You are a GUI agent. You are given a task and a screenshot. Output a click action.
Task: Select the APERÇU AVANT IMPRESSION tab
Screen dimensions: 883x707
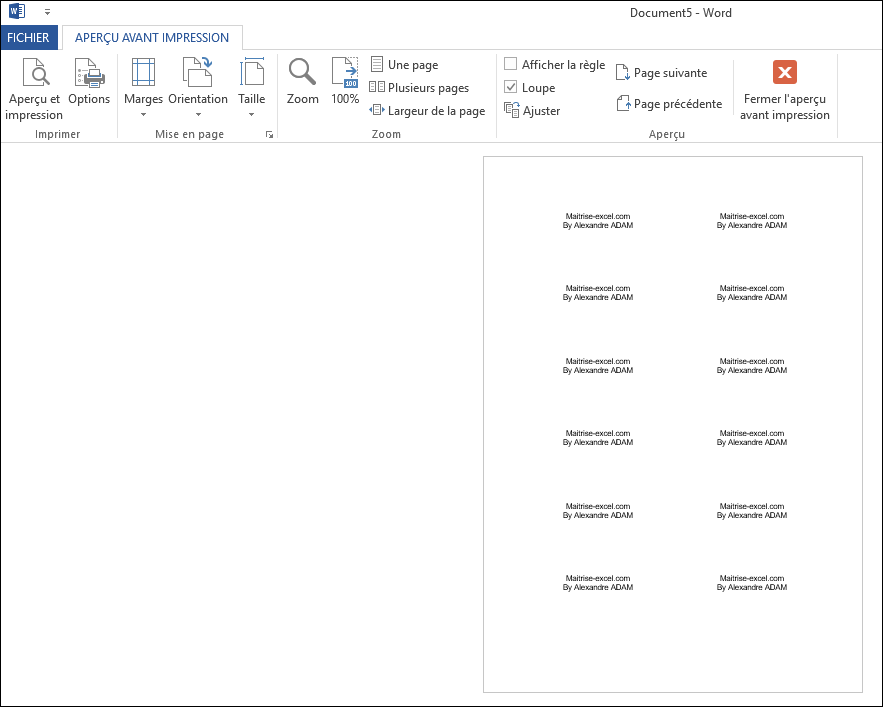pyautogui.click(x=152, y=38)
